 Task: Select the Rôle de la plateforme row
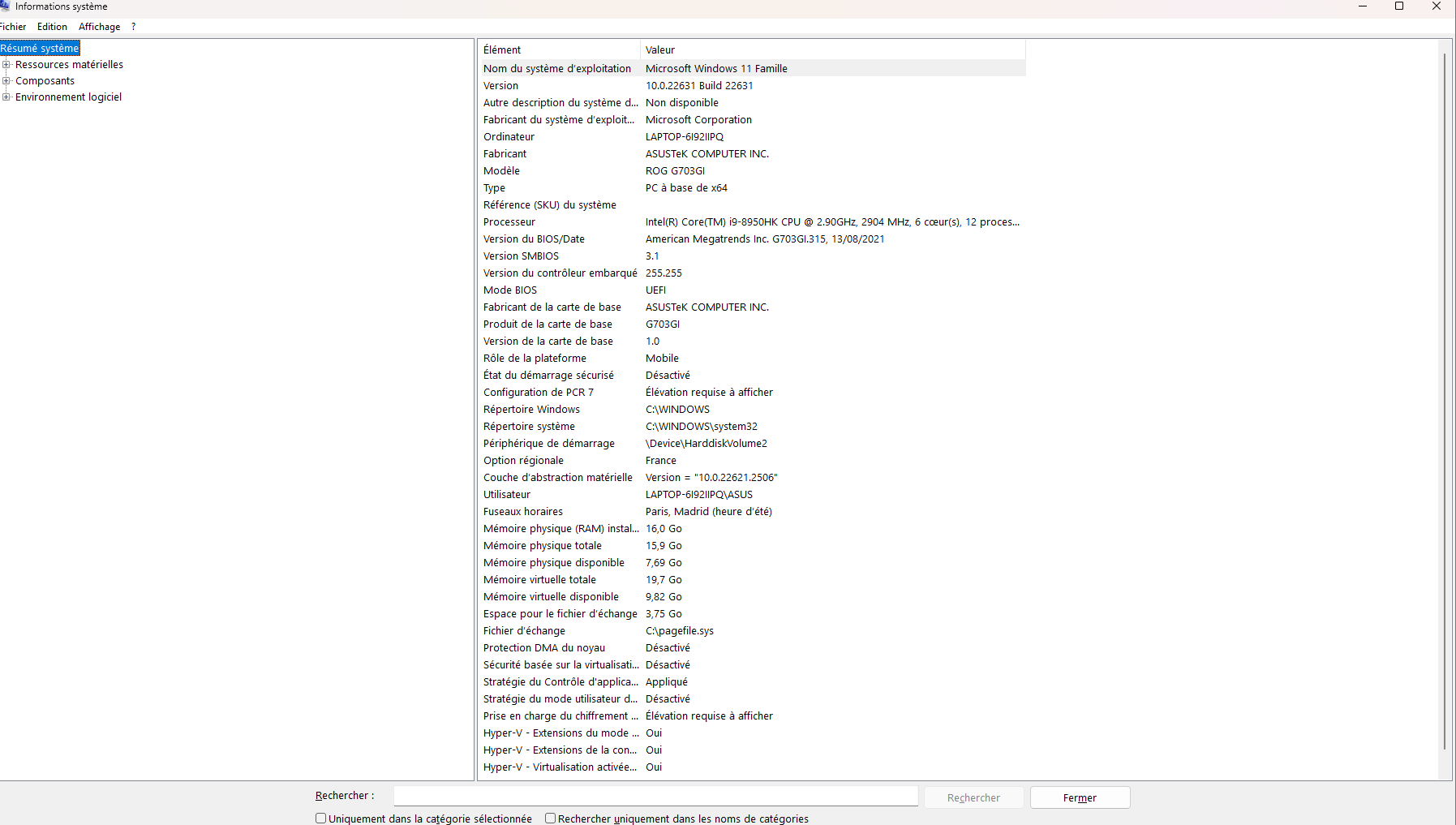click(x=753, y=358)
